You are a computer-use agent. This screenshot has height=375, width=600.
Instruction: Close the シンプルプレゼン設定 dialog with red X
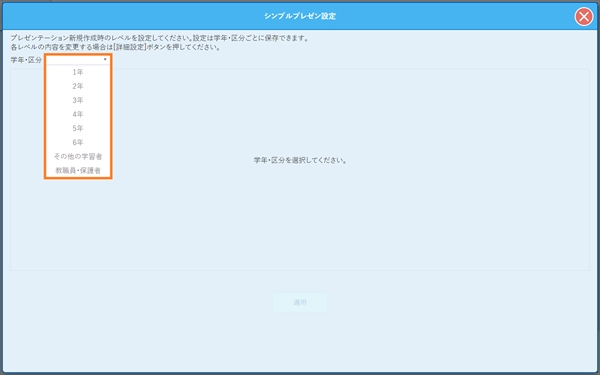pyautogui.click(x=584, y=17)
